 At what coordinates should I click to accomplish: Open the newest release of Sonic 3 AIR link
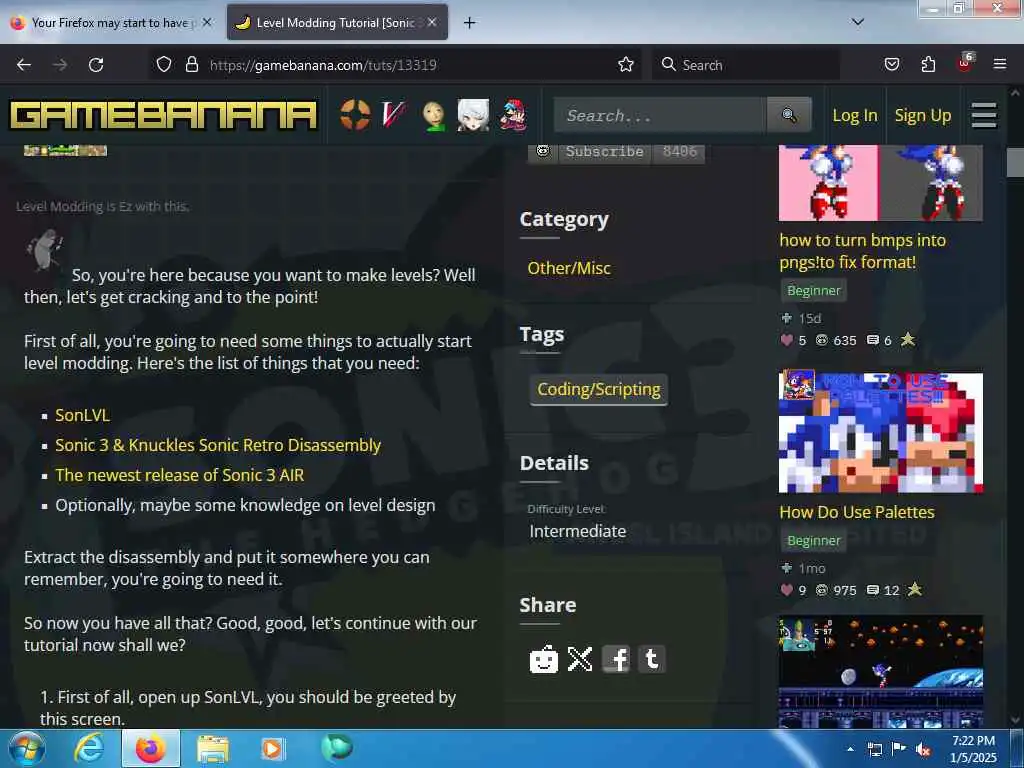[x=180, y=475]
